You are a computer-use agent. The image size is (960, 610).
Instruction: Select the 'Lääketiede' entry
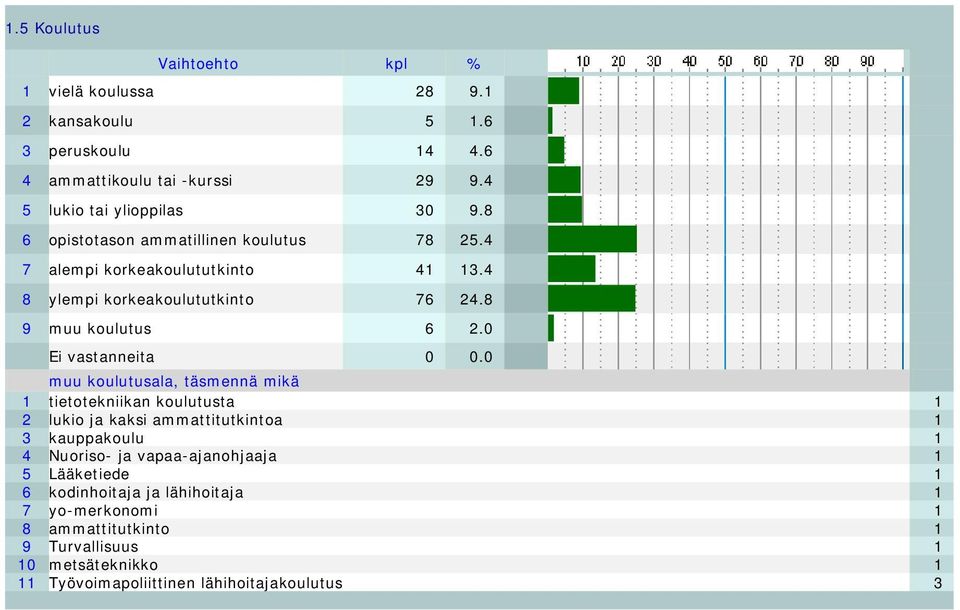[89, 474]
